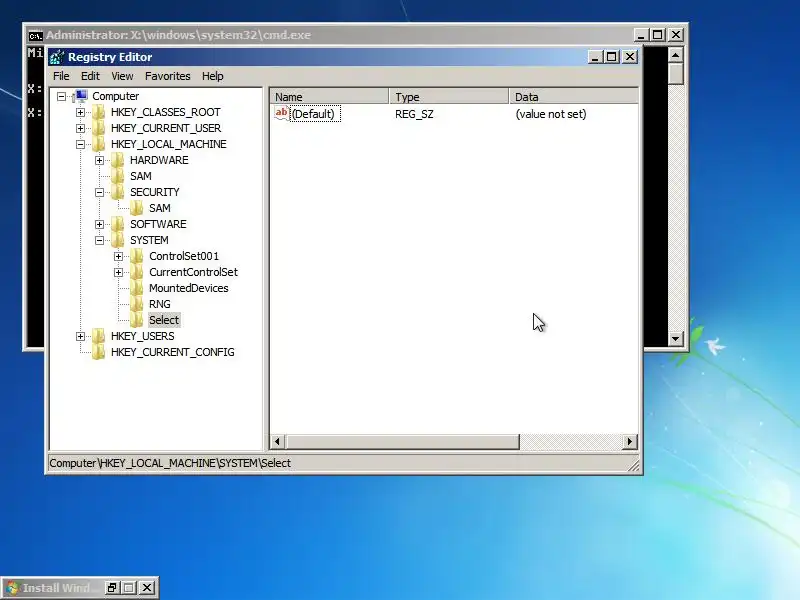800x600 pixels.
Task: Click the horizontal scrollbar right arrow
Action: 630,442
